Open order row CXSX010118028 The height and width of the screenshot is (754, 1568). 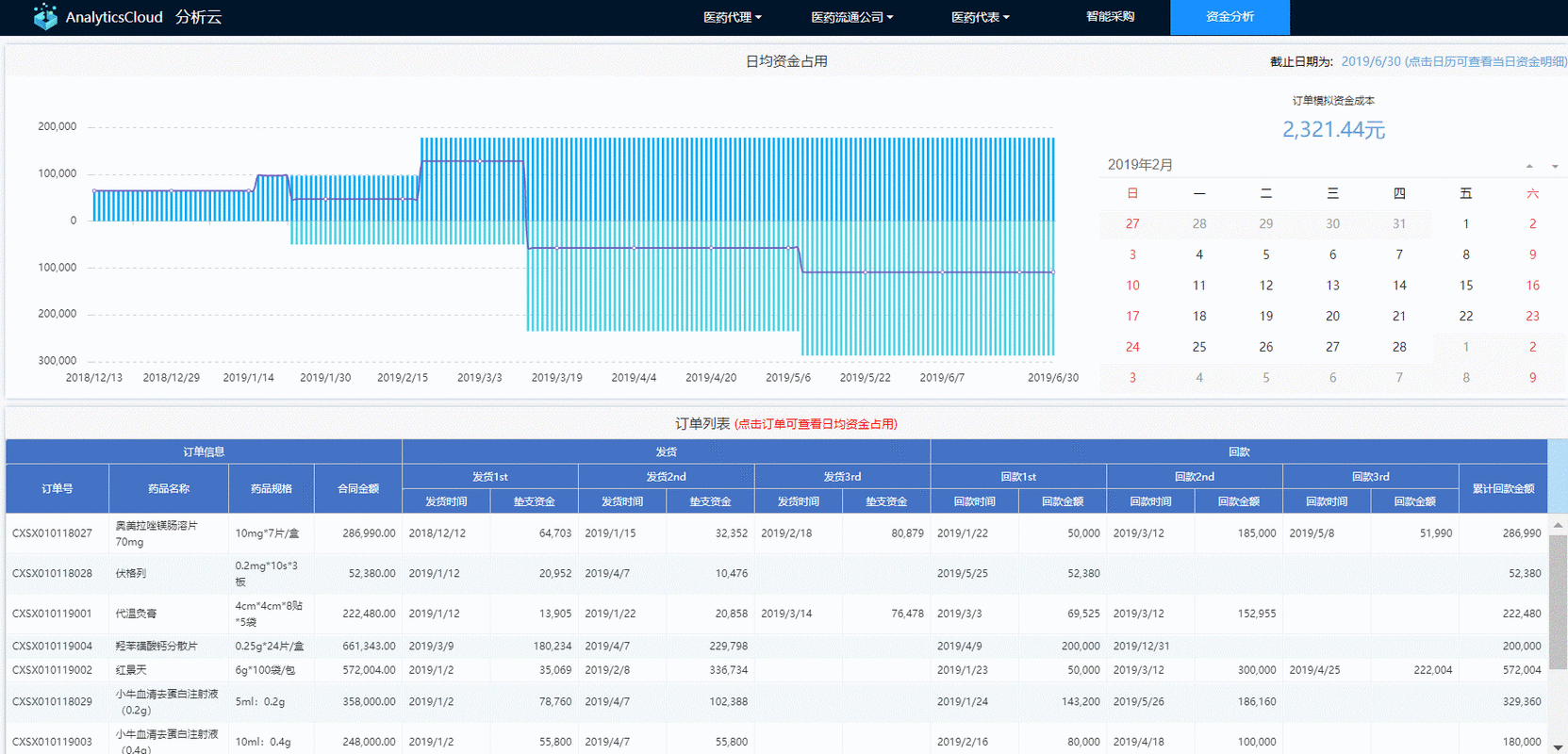pos(777,573)
